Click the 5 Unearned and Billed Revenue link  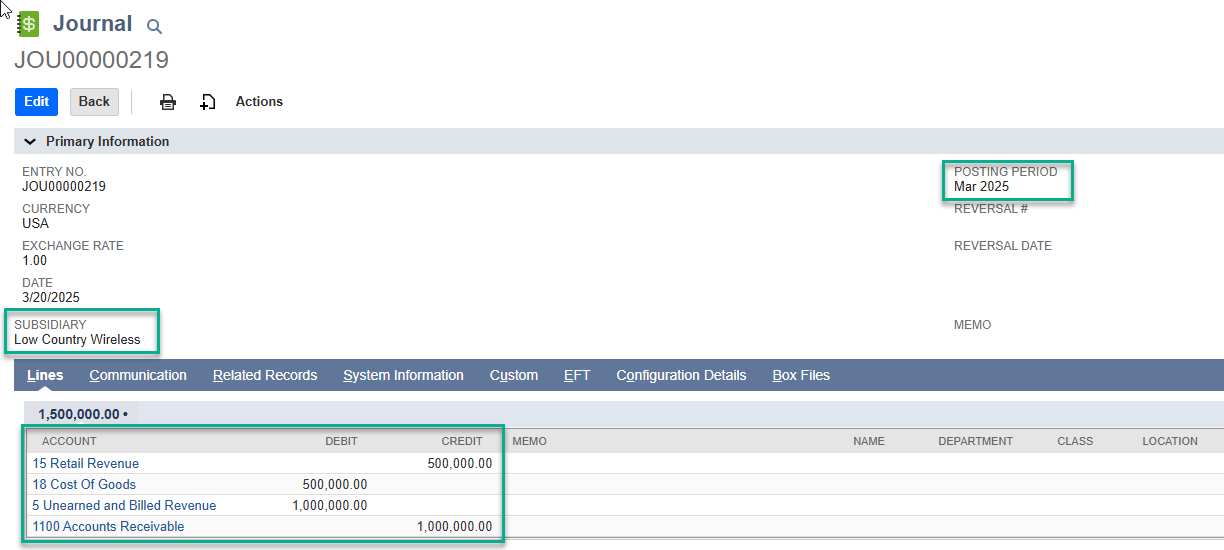coord(124,506)
